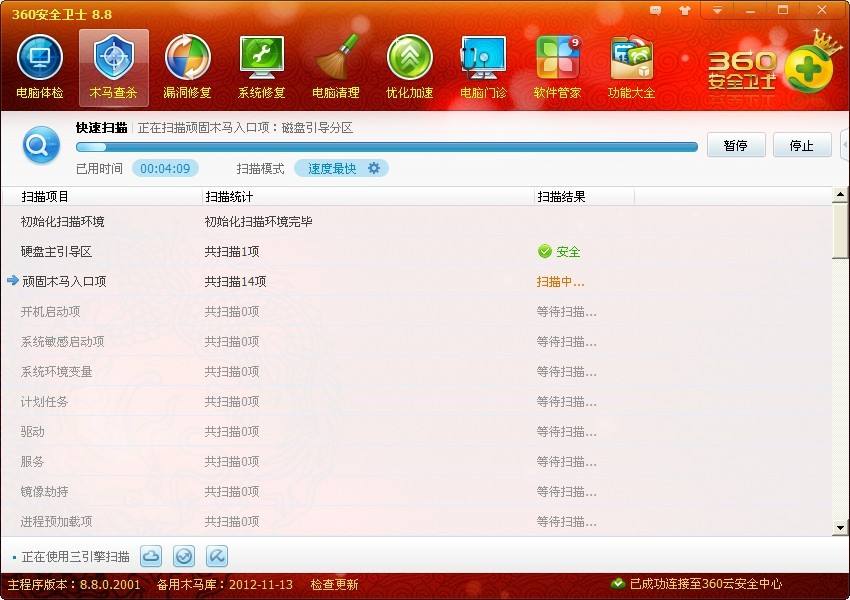
Task: Pause the scan with 暂停
Action: (736, 145)
